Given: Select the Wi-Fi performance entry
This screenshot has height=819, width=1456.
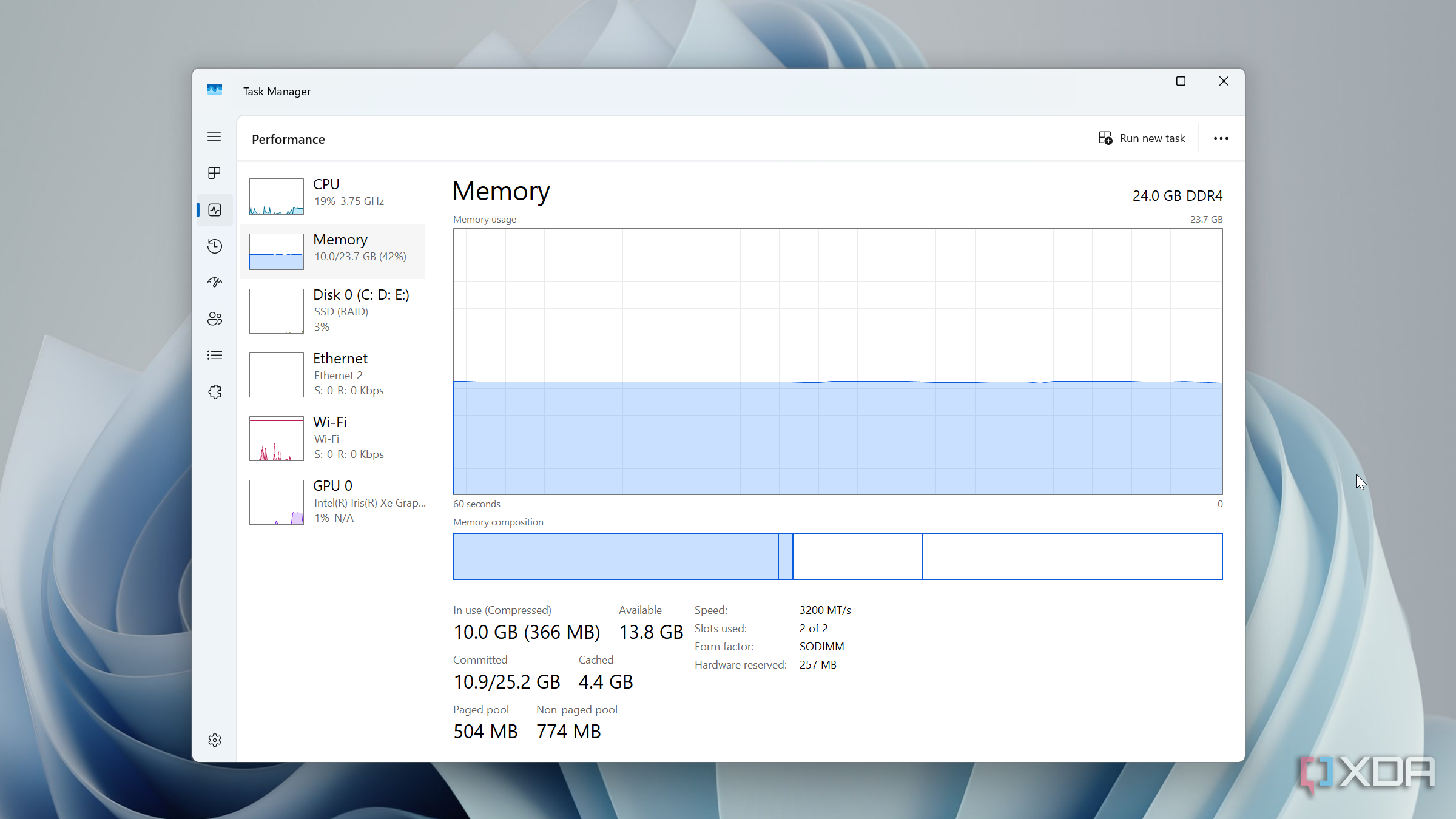Looking at the screenshot, I should (332, 438).
